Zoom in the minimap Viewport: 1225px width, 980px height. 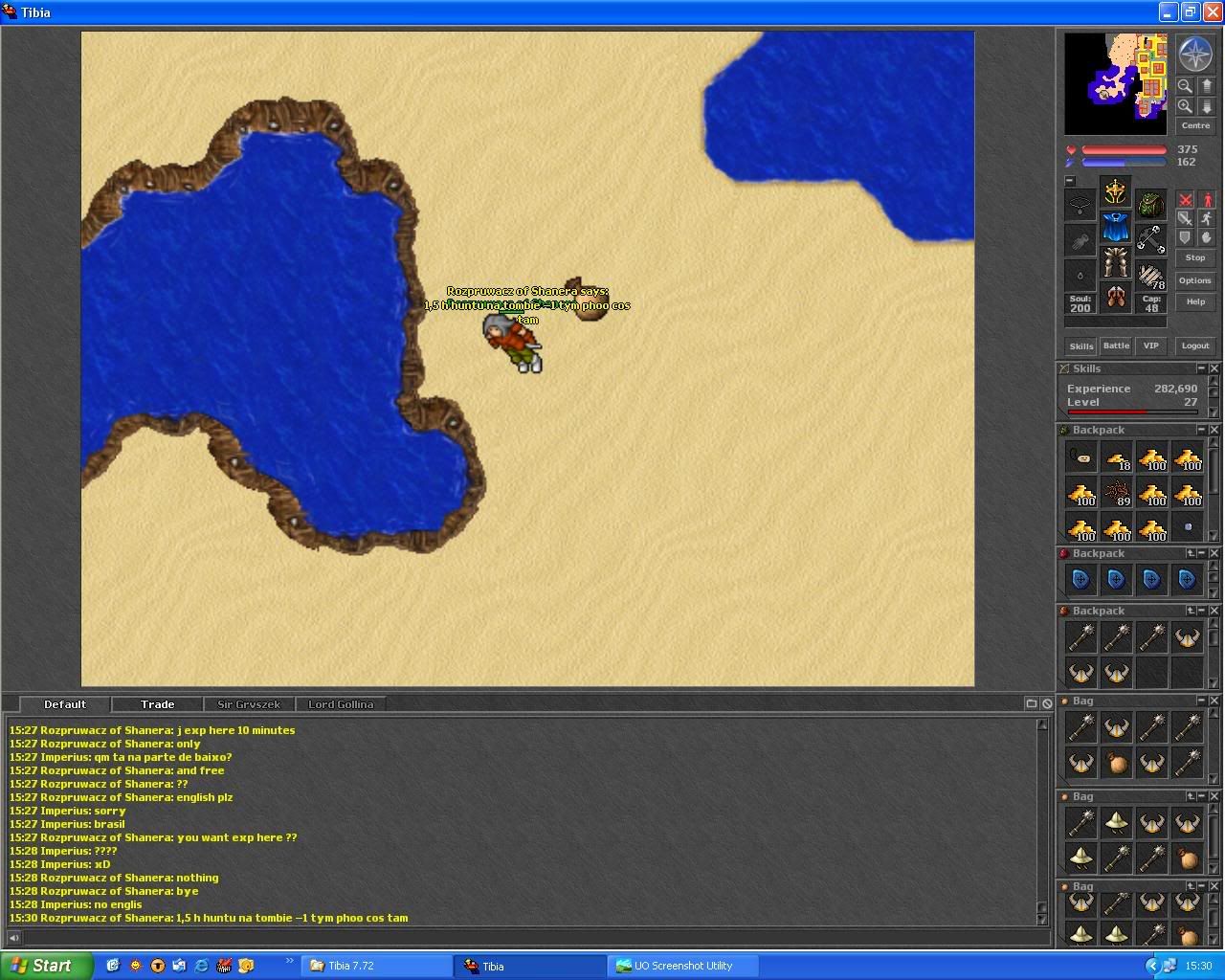click(1185, 106)
